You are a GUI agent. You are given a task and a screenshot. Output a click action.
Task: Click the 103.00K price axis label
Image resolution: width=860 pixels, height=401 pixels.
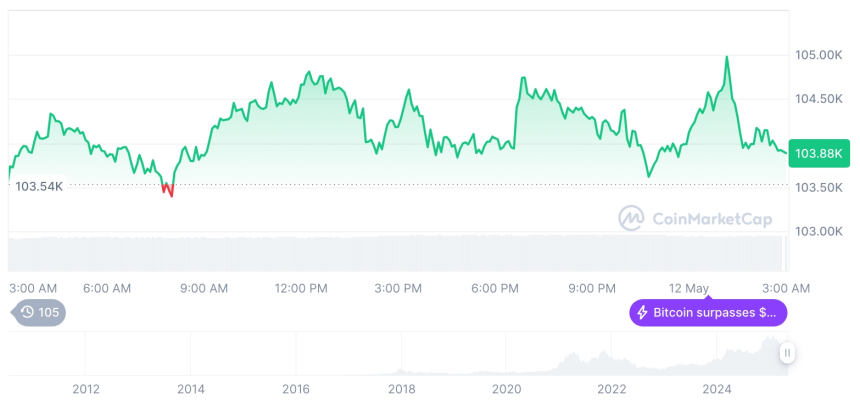(817, 231)
